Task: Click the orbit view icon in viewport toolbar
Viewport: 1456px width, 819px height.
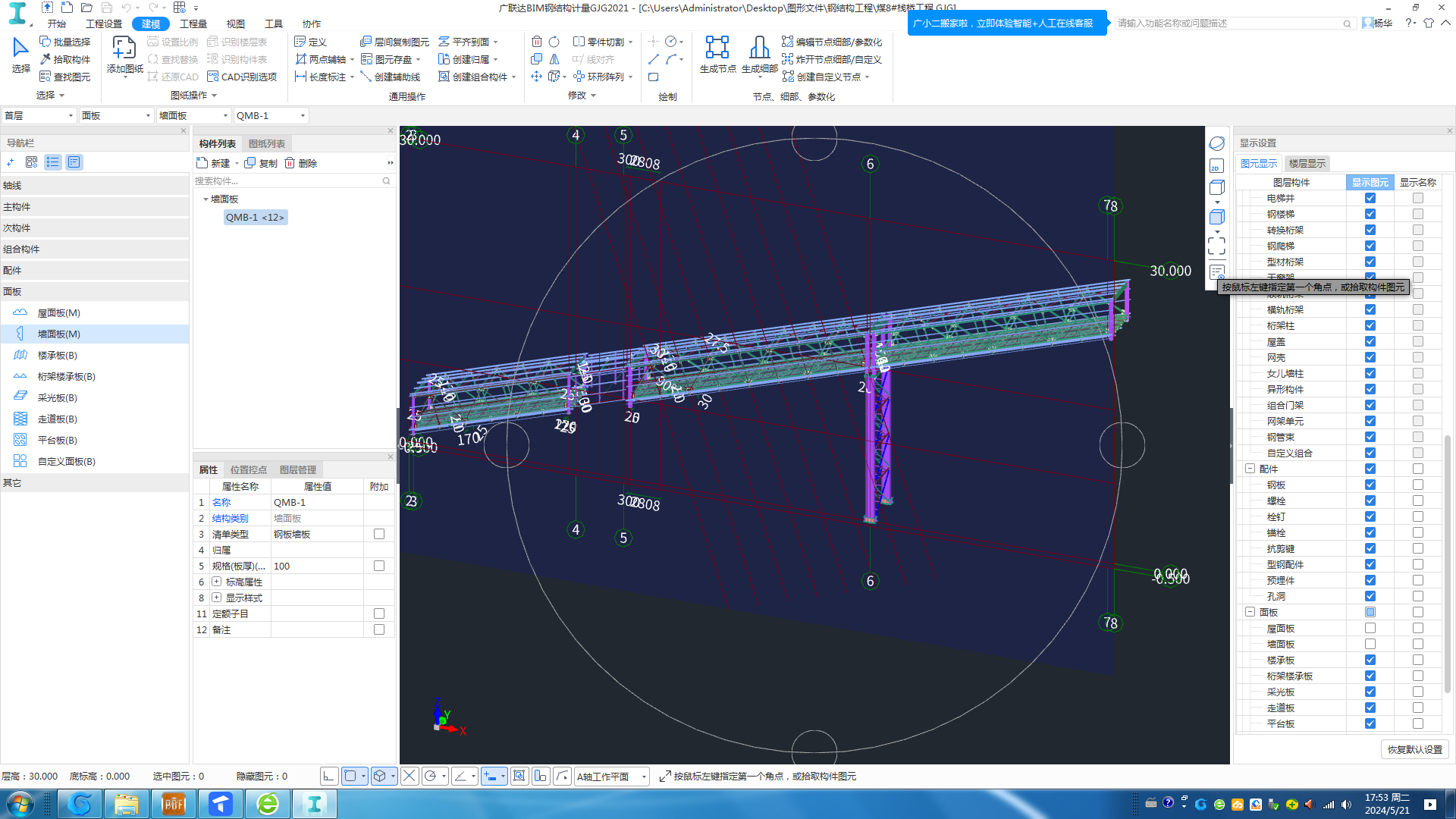Action: (x=1216, y=143)
